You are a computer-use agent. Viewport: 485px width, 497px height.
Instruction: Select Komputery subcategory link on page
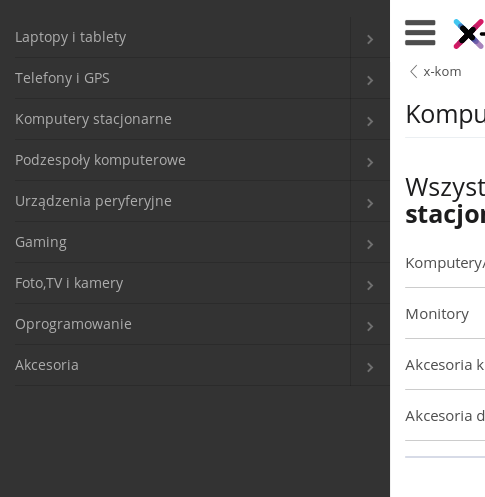coord(445,263)
